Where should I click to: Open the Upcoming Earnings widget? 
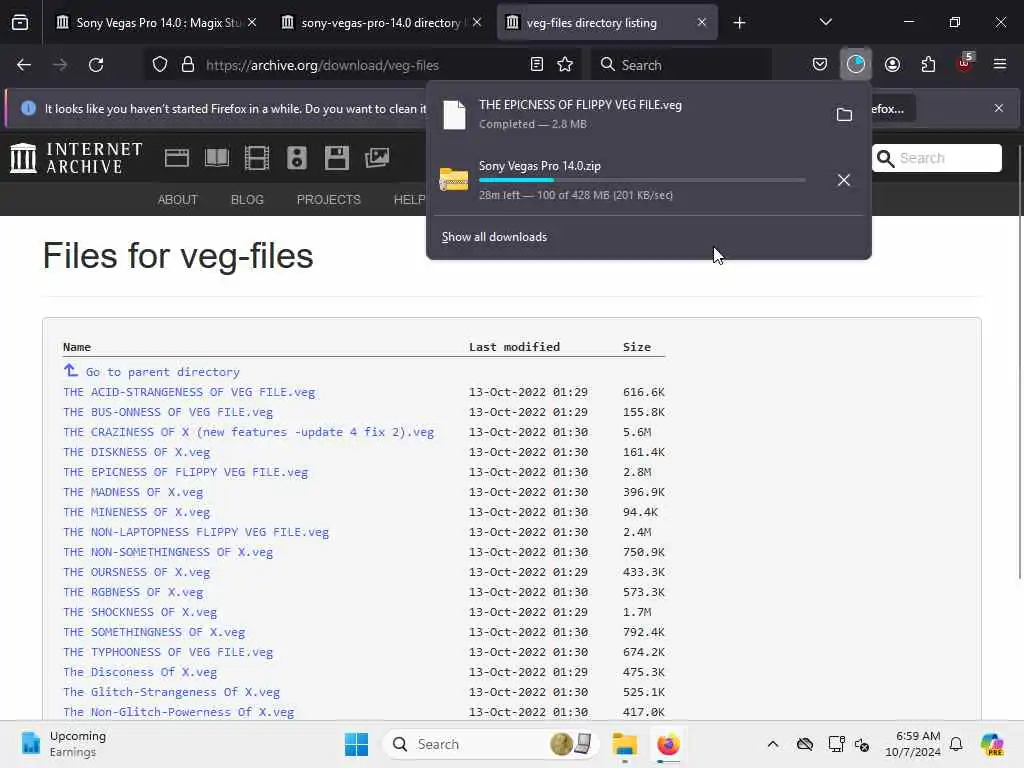pos(63,744)
